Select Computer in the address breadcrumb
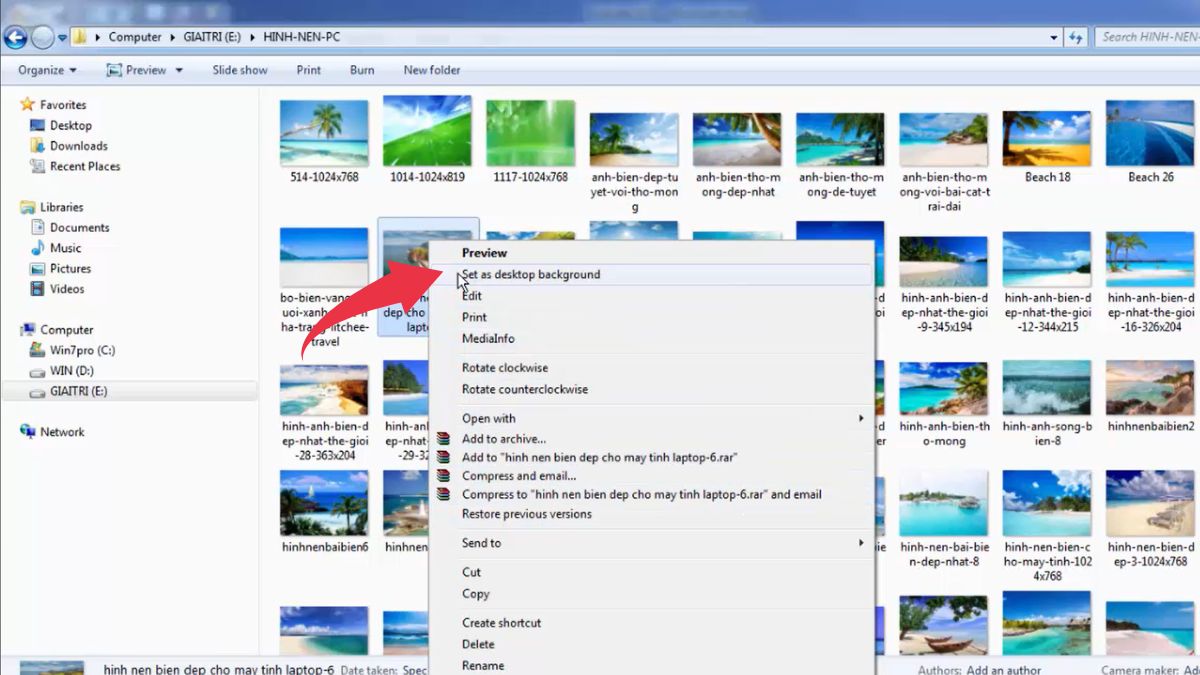The height and width of the screenshot is (675, 1200). click(x=135, y=37)
